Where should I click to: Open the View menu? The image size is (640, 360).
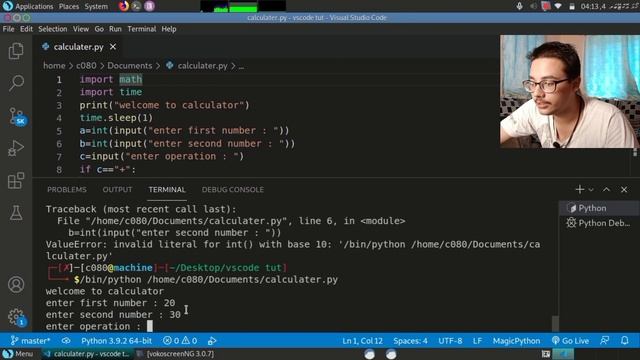click(x=81, y=29)
